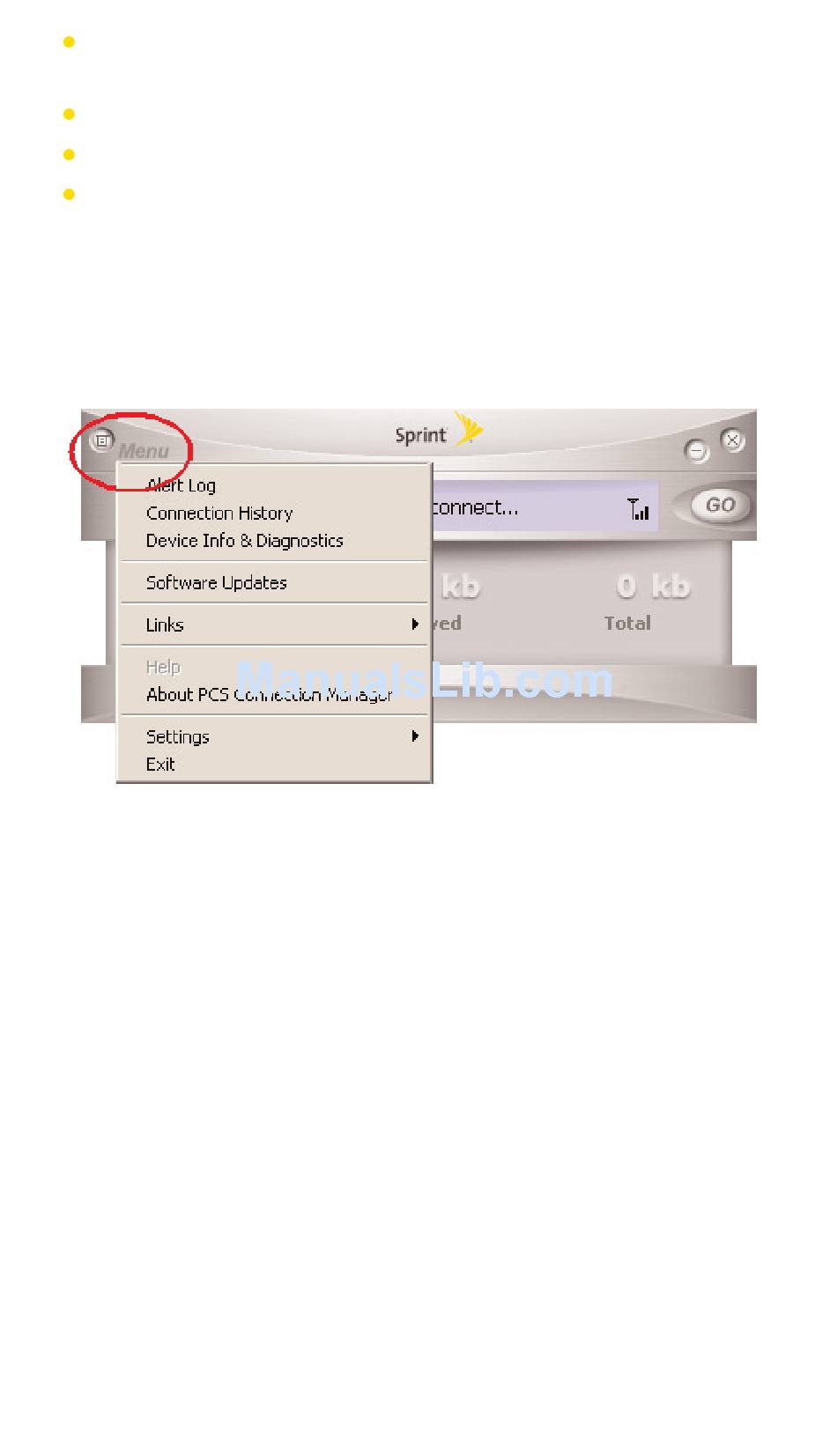Click the Menu text label

(144, 452)
